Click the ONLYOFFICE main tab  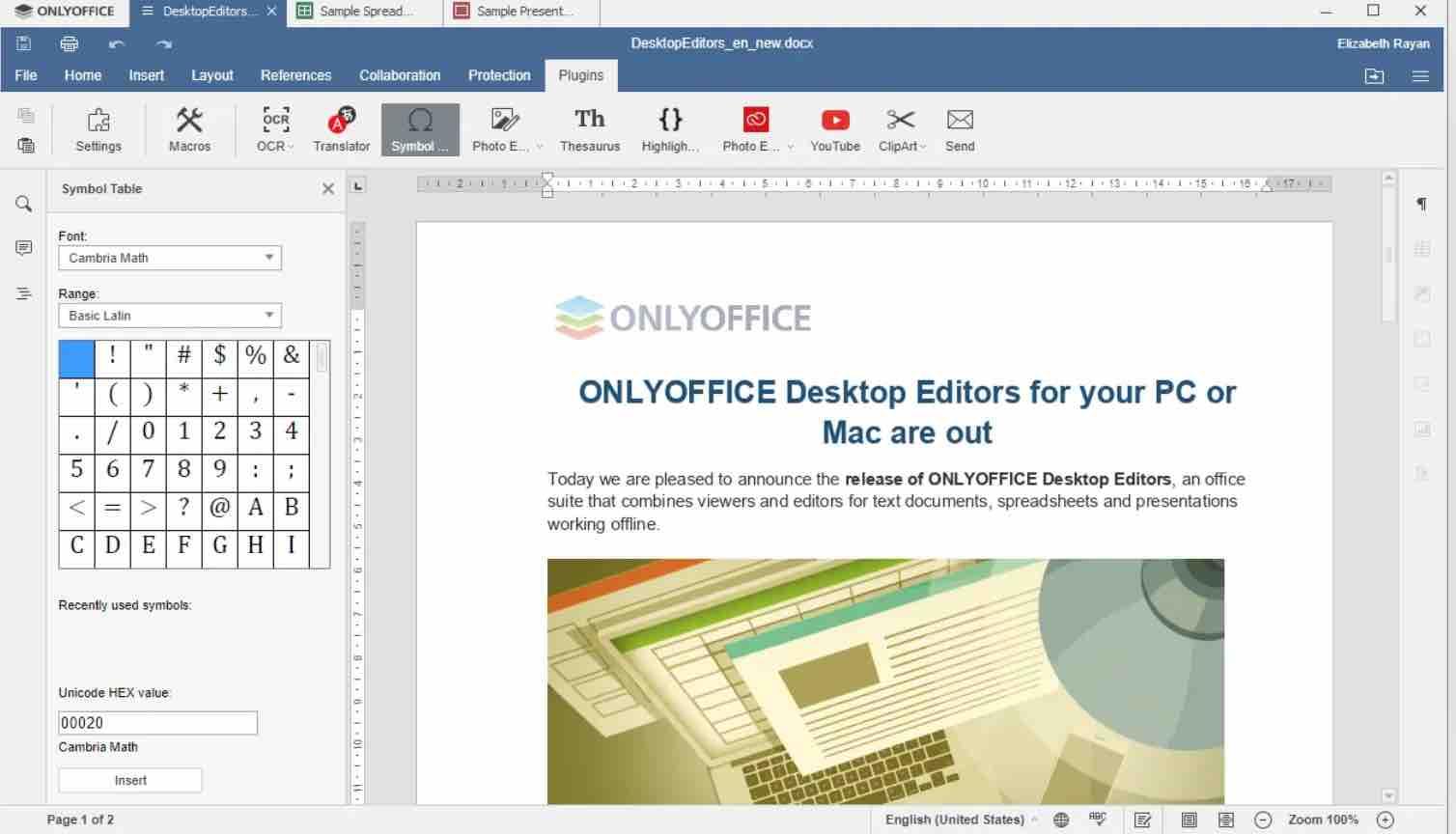[64, 12]
